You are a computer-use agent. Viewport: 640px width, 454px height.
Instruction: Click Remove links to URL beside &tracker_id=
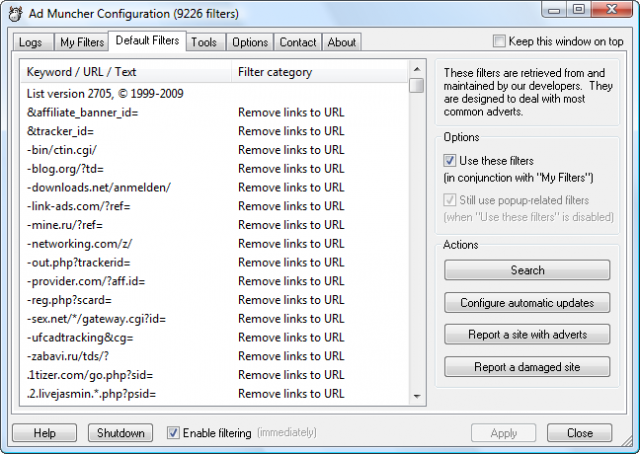point(291,131)
